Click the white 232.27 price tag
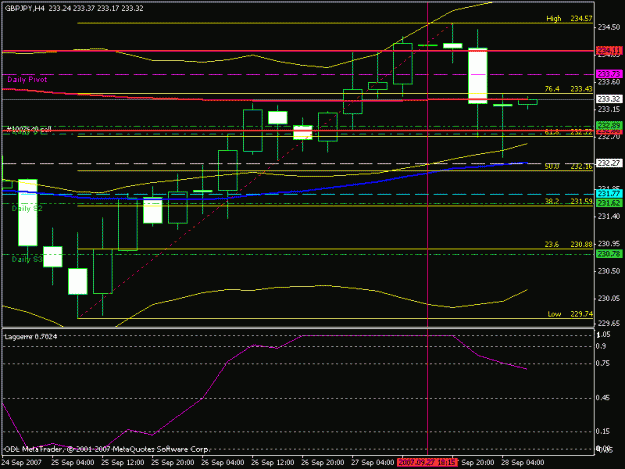 609,163
